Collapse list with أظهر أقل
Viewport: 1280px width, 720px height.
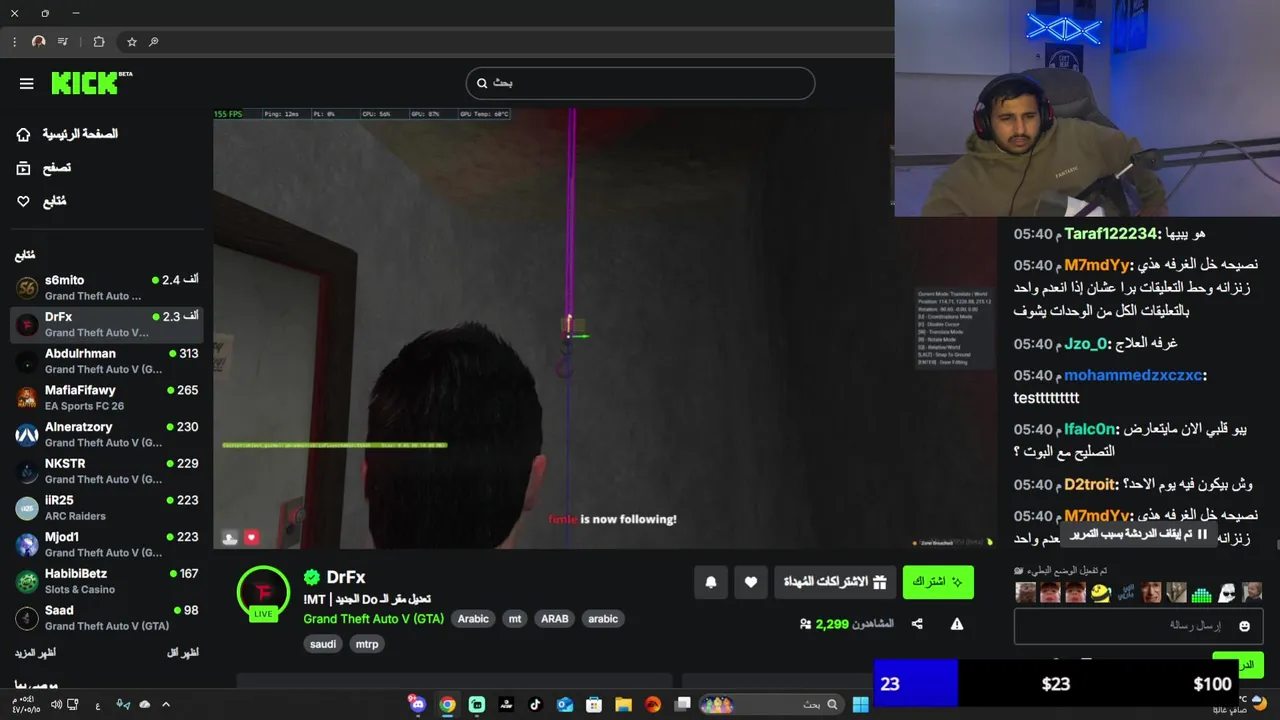pyautogui.click(x=183, y=653)
